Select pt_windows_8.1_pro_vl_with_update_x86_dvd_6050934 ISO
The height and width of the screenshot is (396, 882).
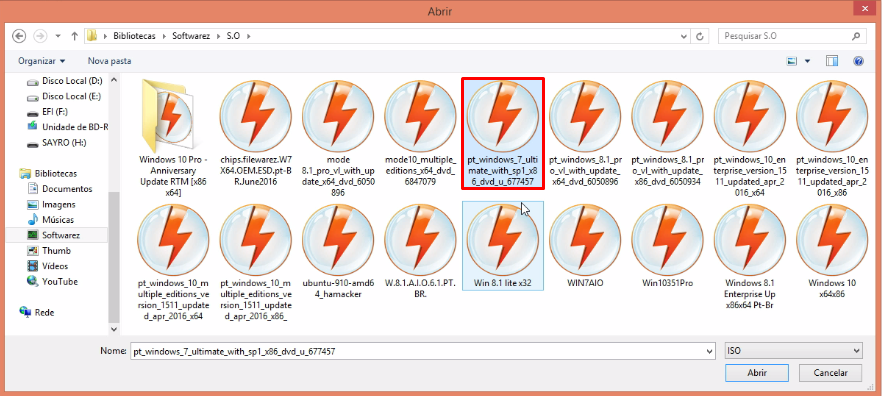(x=667, y=133)
